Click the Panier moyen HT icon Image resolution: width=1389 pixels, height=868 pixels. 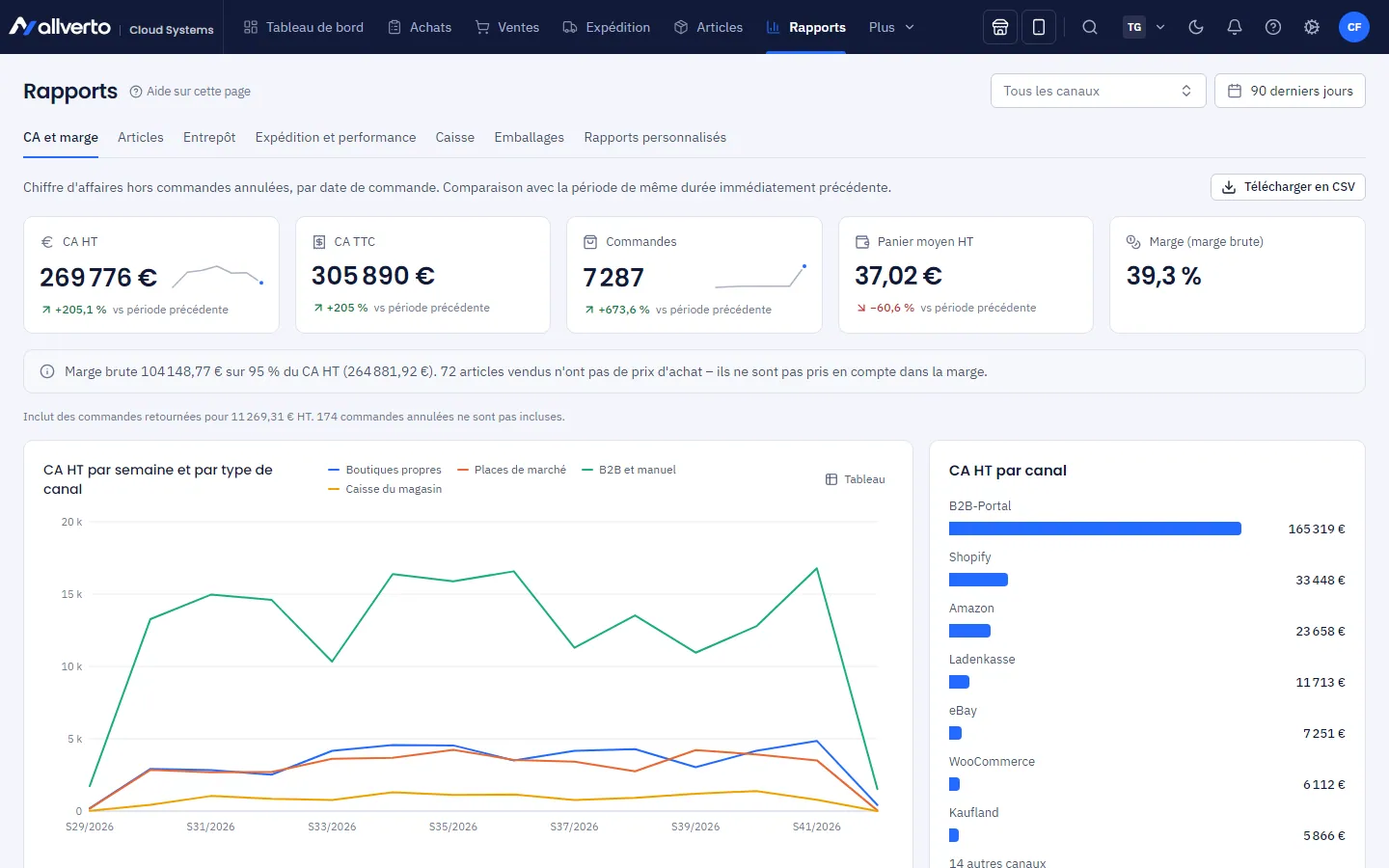[862, 242]
